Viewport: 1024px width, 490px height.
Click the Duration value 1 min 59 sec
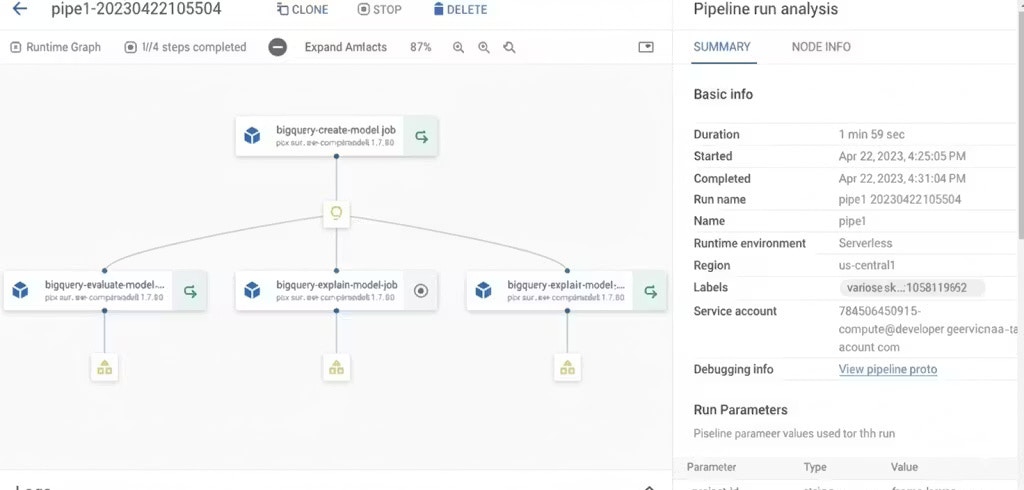[x=871, y=134]
